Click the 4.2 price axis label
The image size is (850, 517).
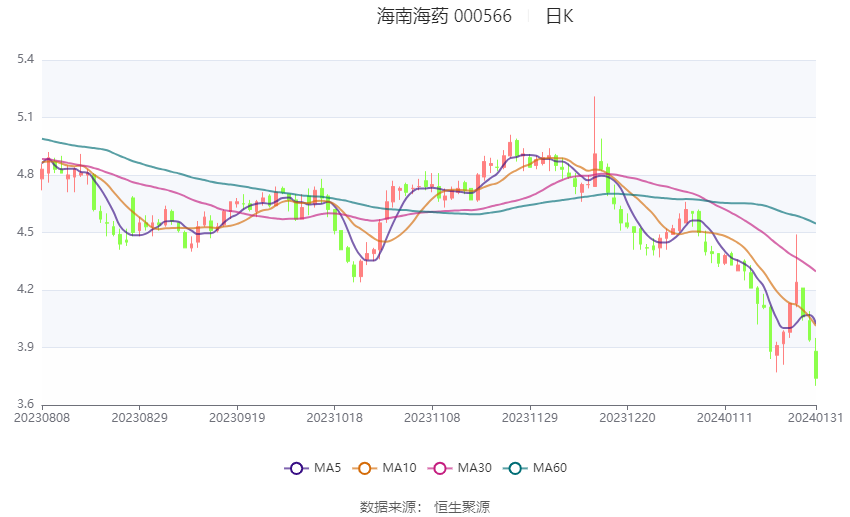[x=25, y=289]
